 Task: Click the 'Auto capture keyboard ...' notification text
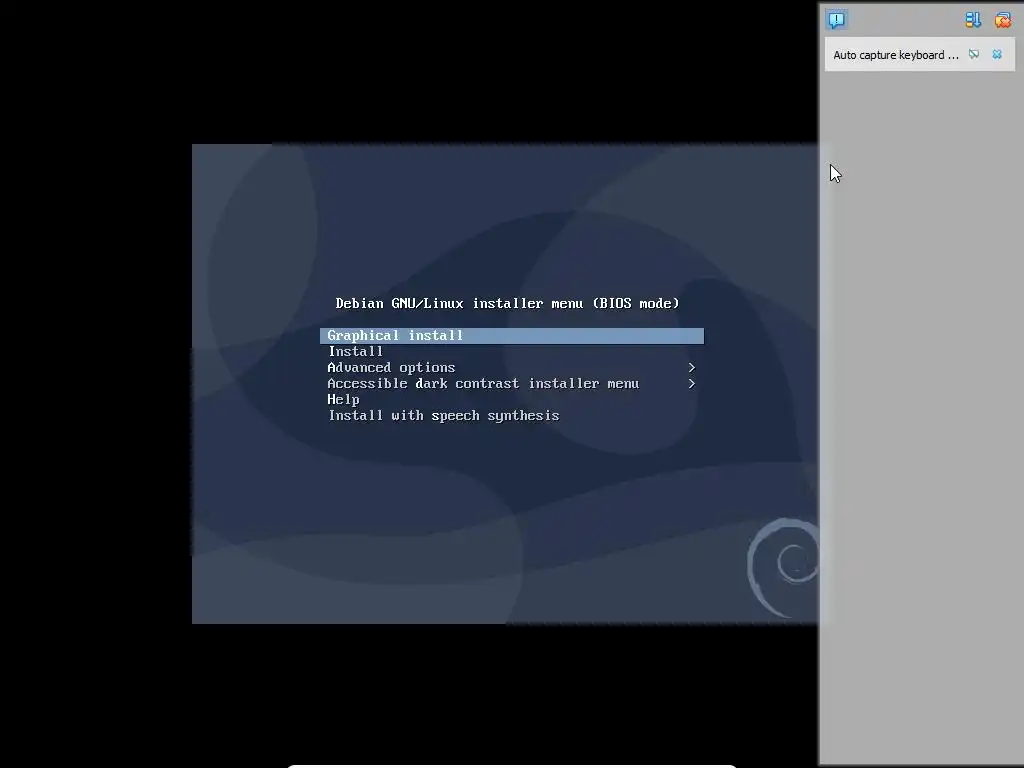[x=895, y=55]
